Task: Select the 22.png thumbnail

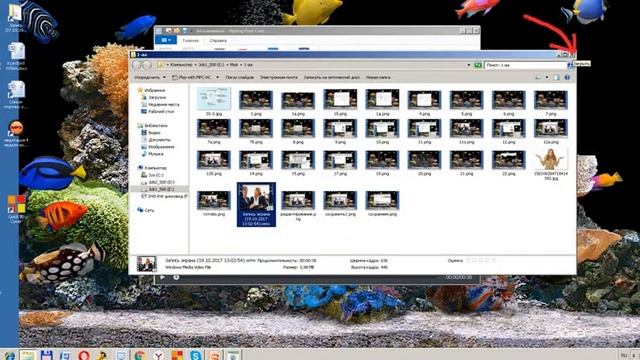Action: click(x=508, y=160)
